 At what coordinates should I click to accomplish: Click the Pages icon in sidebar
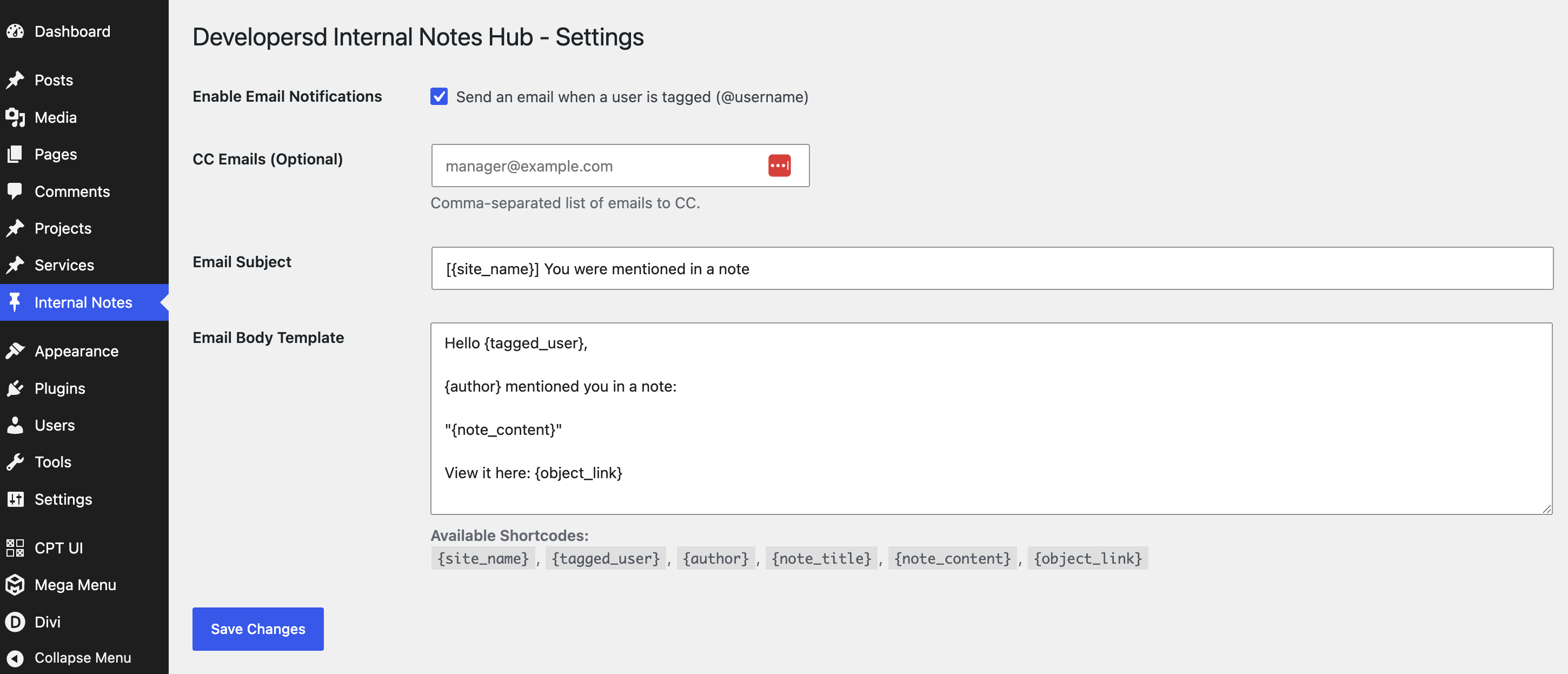pos(15,154)
